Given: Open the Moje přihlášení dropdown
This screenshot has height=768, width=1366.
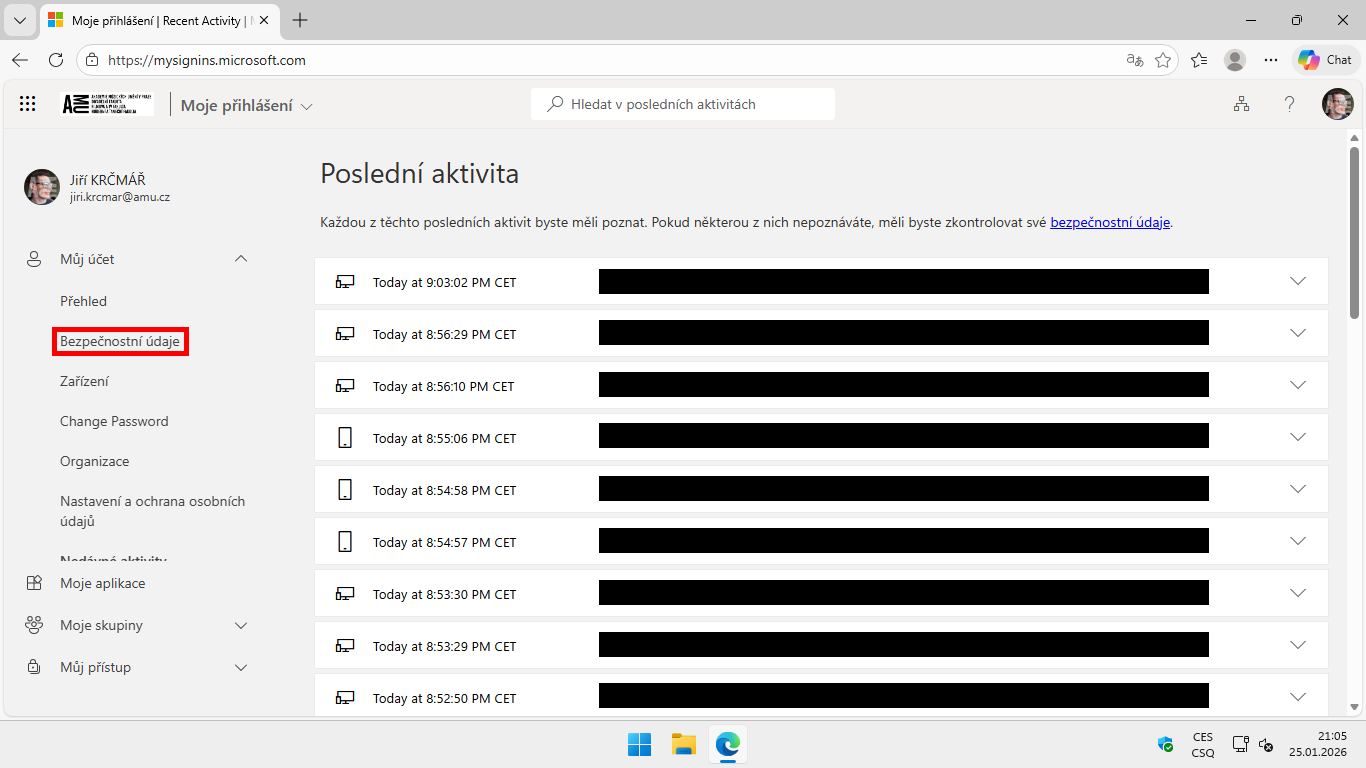Looking at the screenshot, I should (307, 104).
